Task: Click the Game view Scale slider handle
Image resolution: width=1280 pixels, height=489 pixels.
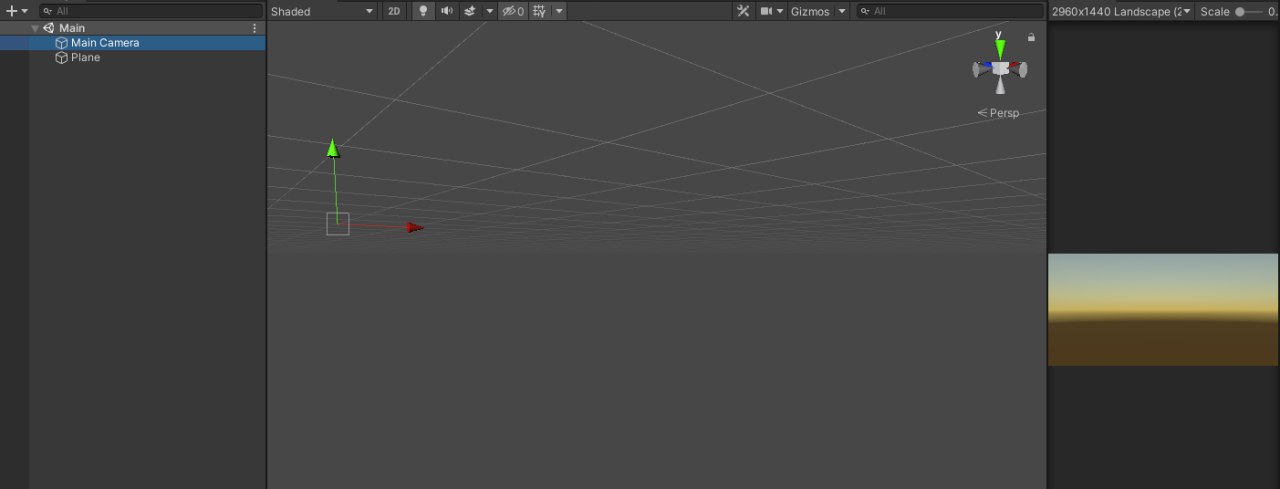Action: point(1240,11)
